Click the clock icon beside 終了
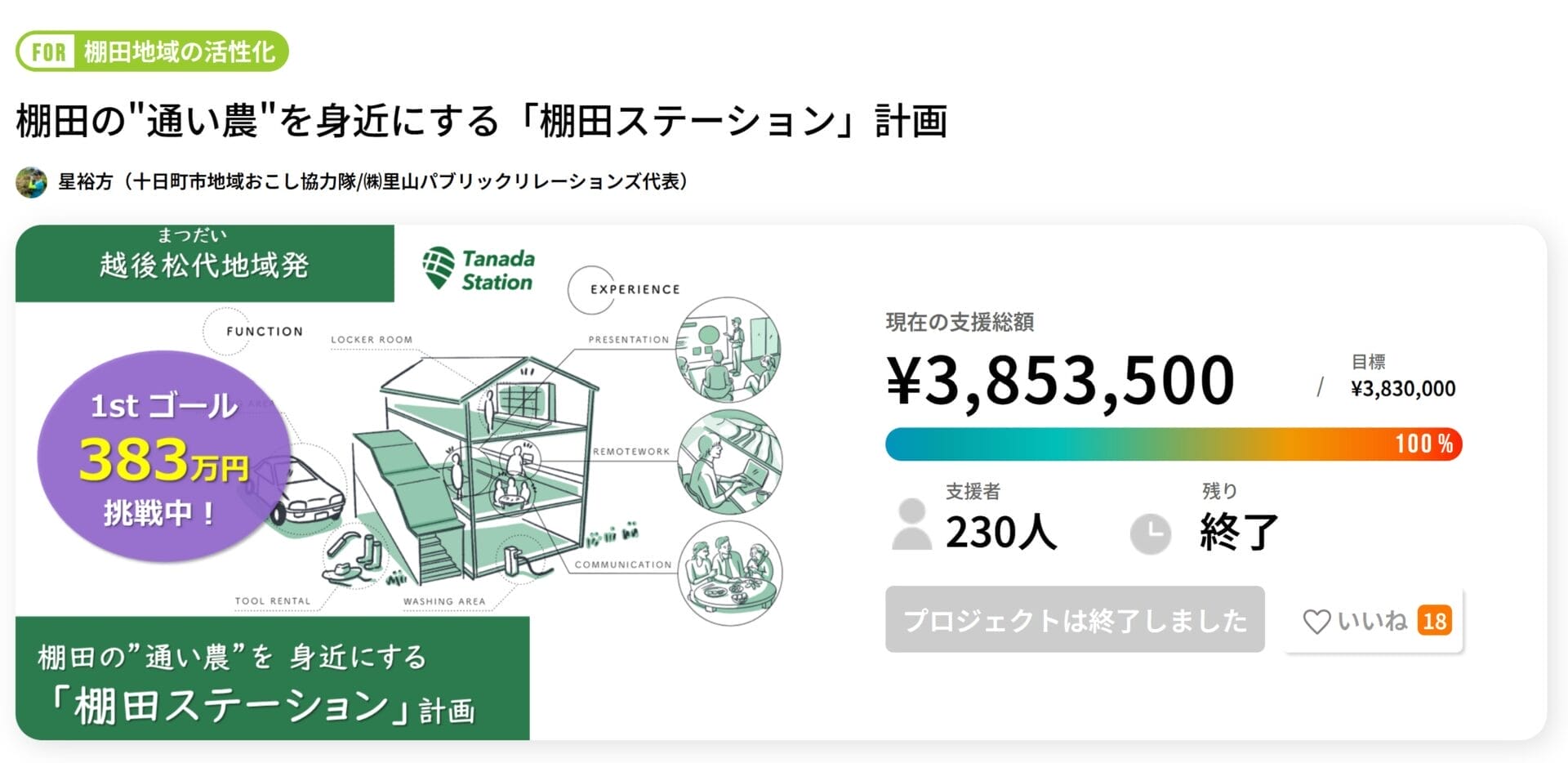This screenshot has width=1568, height=763. [x=1150, y=534]
